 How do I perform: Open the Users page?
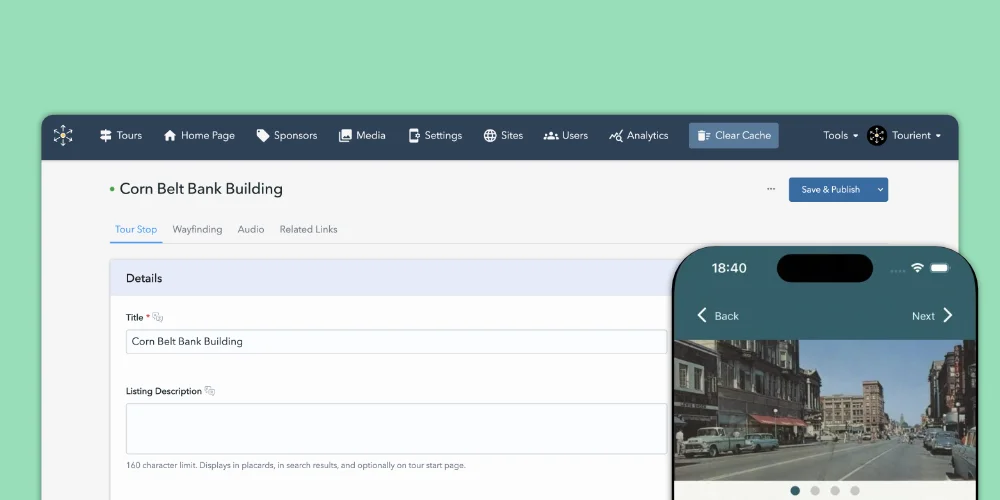click(566, 135)
